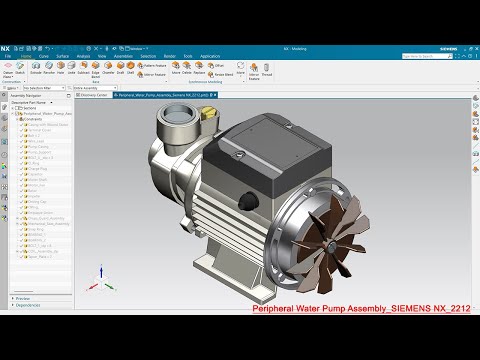Toggle visibility check for Motor Shaft

tap(21, 180)
